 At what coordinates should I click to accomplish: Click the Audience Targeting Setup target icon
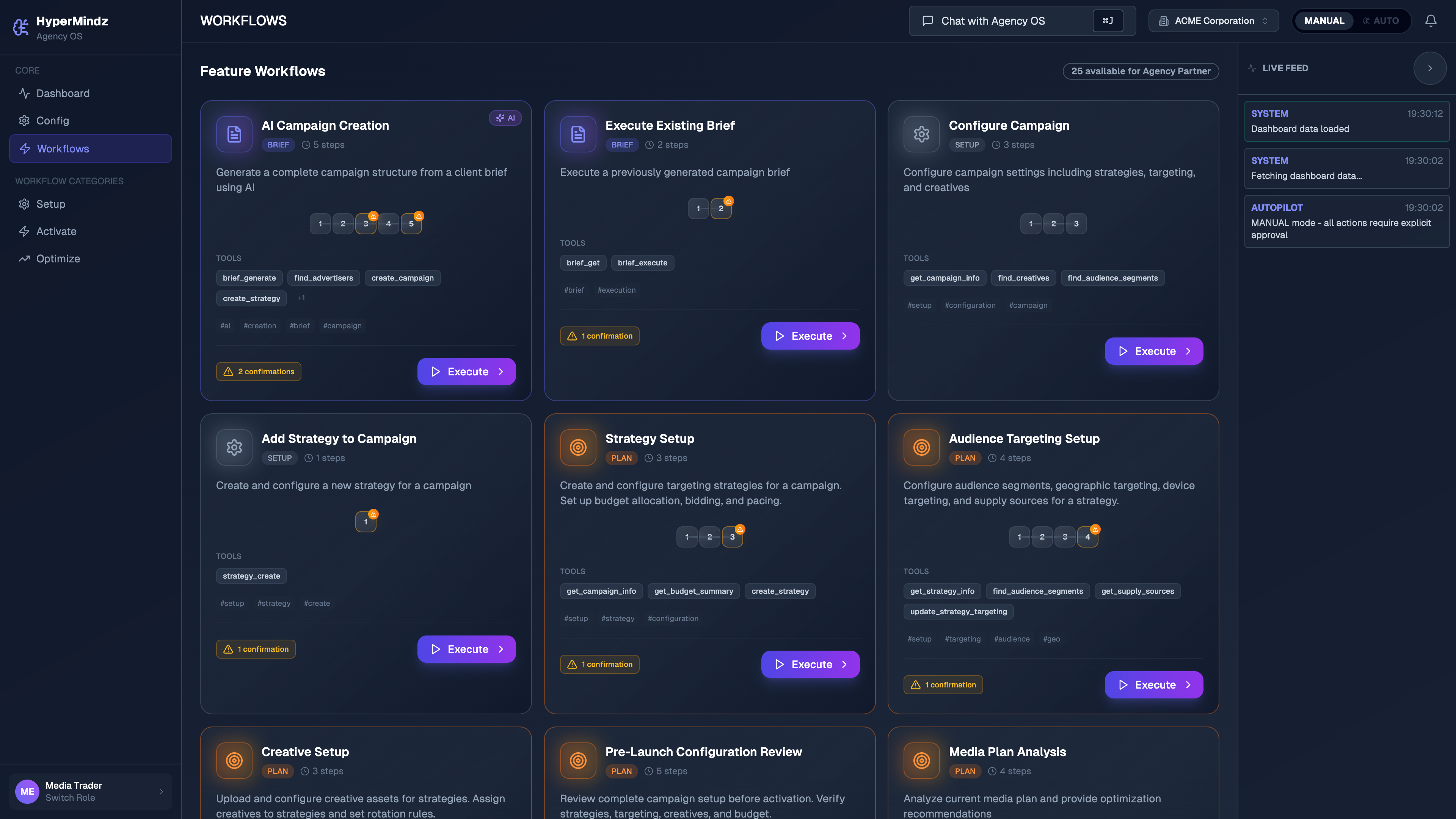pos(921,447)
